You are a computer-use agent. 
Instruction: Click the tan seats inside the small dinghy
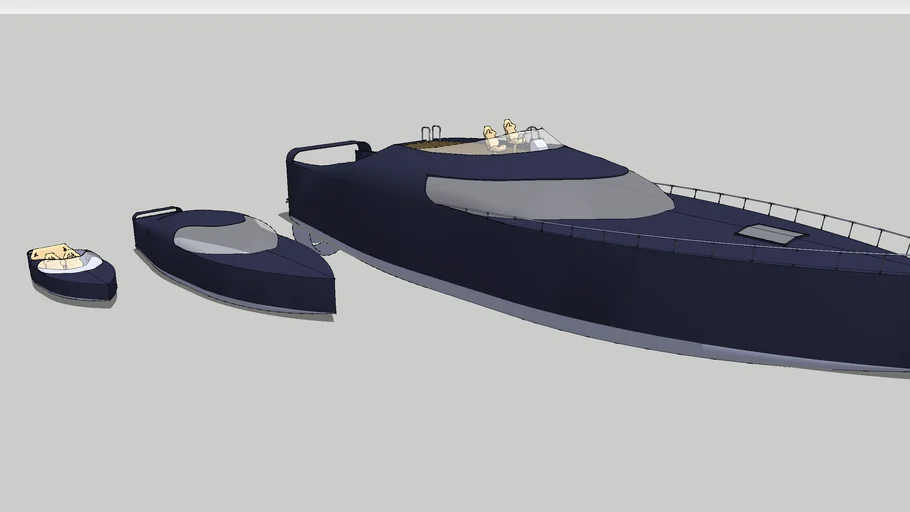click(x=56, y=256)
